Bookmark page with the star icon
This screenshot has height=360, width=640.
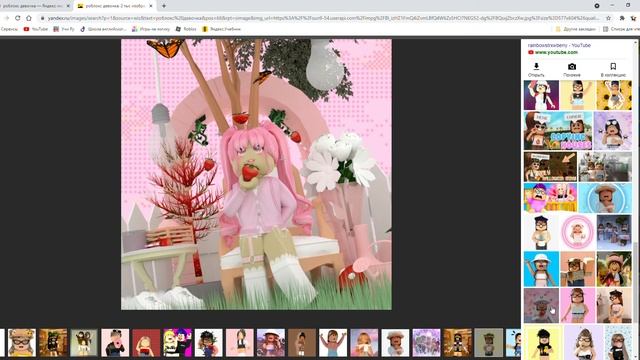tap(609, 18)
